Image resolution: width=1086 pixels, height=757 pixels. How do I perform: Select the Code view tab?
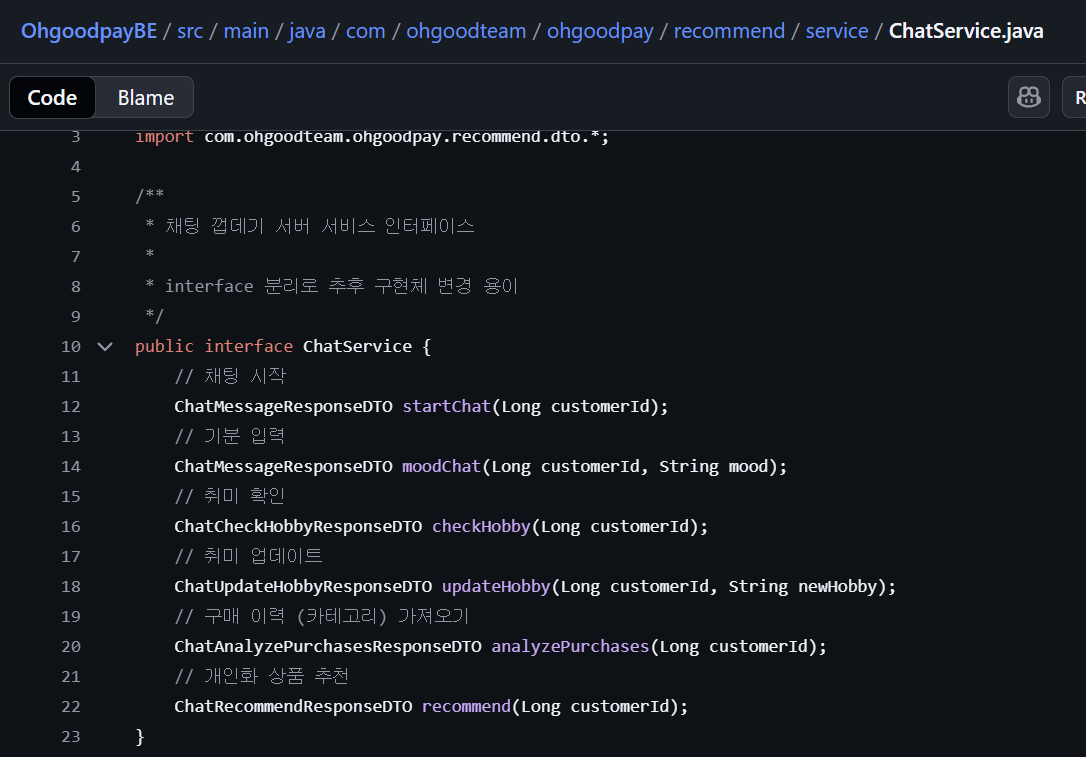click(x=52, y=98)
